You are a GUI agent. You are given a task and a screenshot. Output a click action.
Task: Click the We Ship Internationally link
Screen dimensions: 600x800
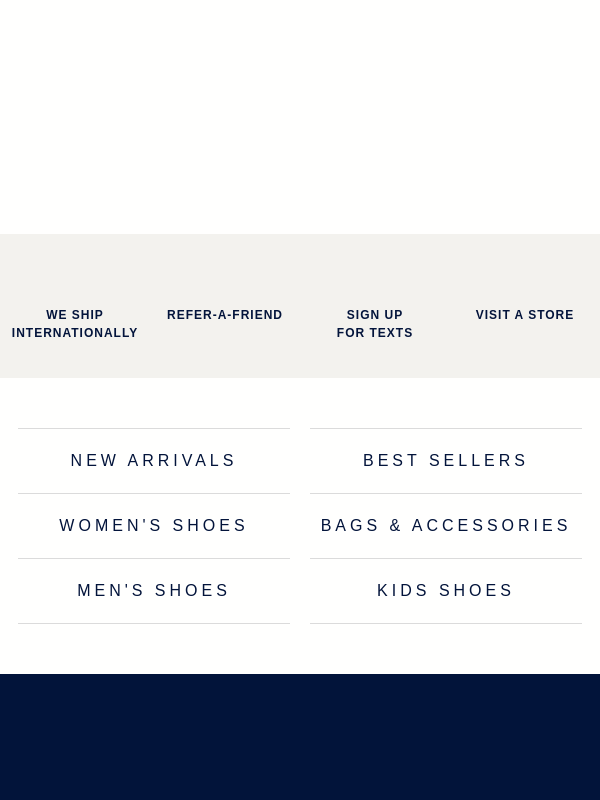click(75, 324)
